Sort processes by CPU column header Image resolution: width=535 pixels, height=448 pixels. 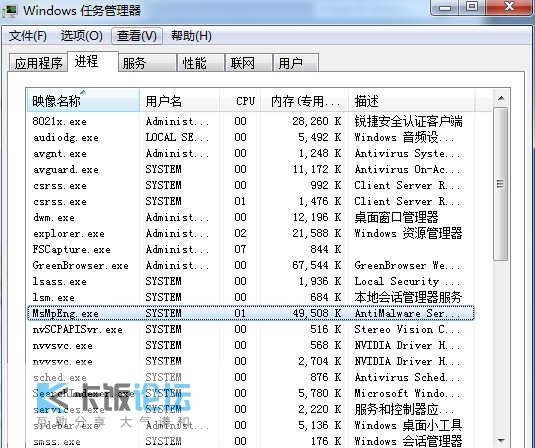[240, 101]
